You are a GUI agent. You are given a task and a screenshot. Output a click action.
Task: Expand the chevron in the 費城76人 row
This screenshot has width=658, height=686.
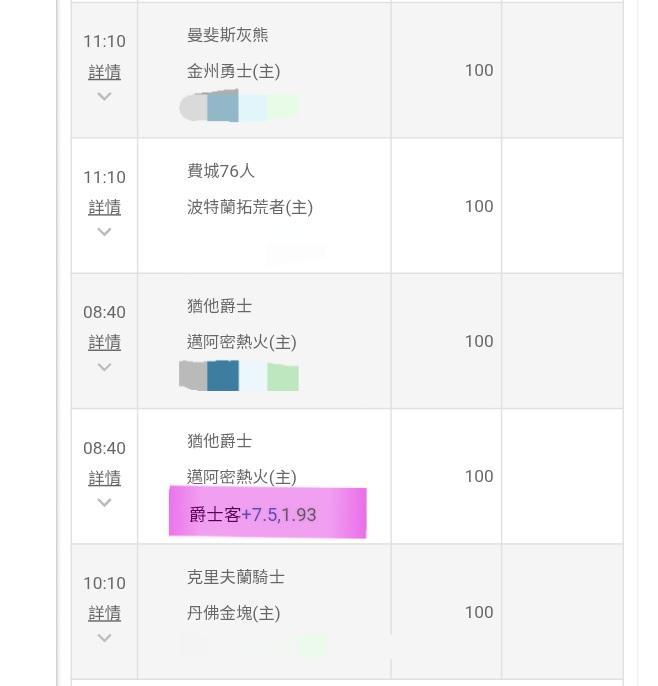click(x=104, y=232)
